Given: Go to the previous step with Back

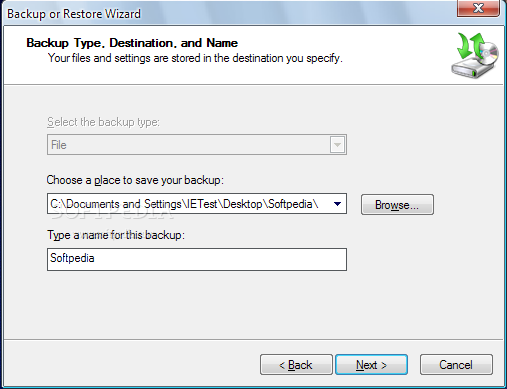Looking at the screenshot, I should pos(296,365).
